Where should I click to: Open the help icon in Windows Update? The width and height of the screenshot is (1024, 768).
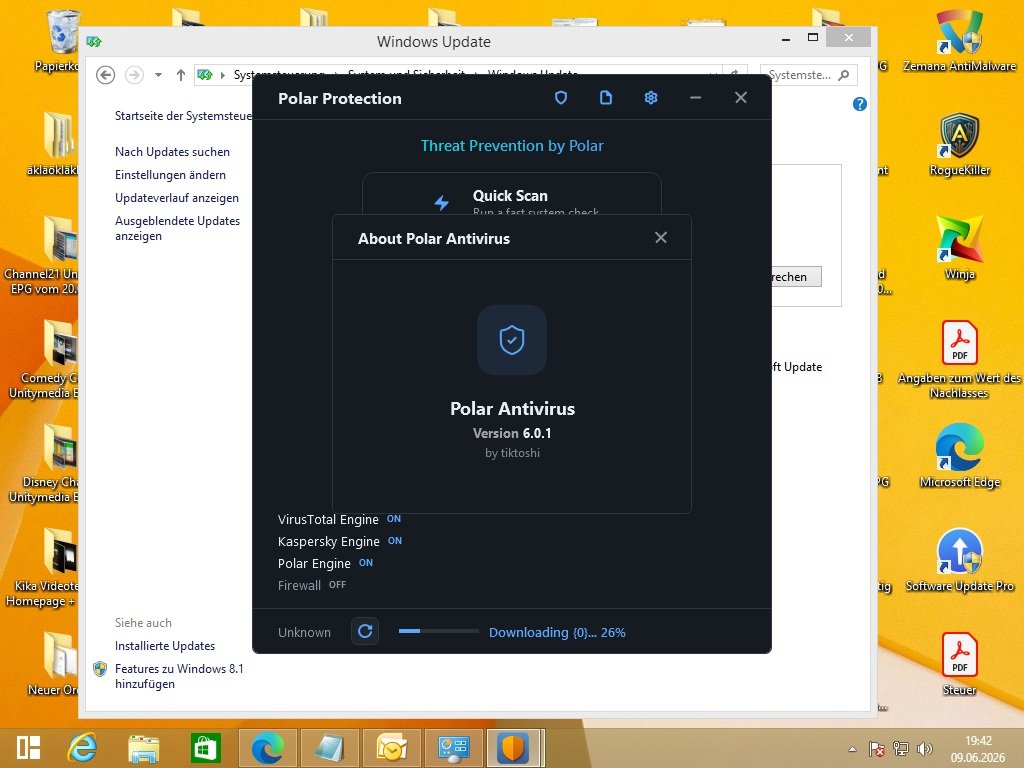[x=859, y=104]
